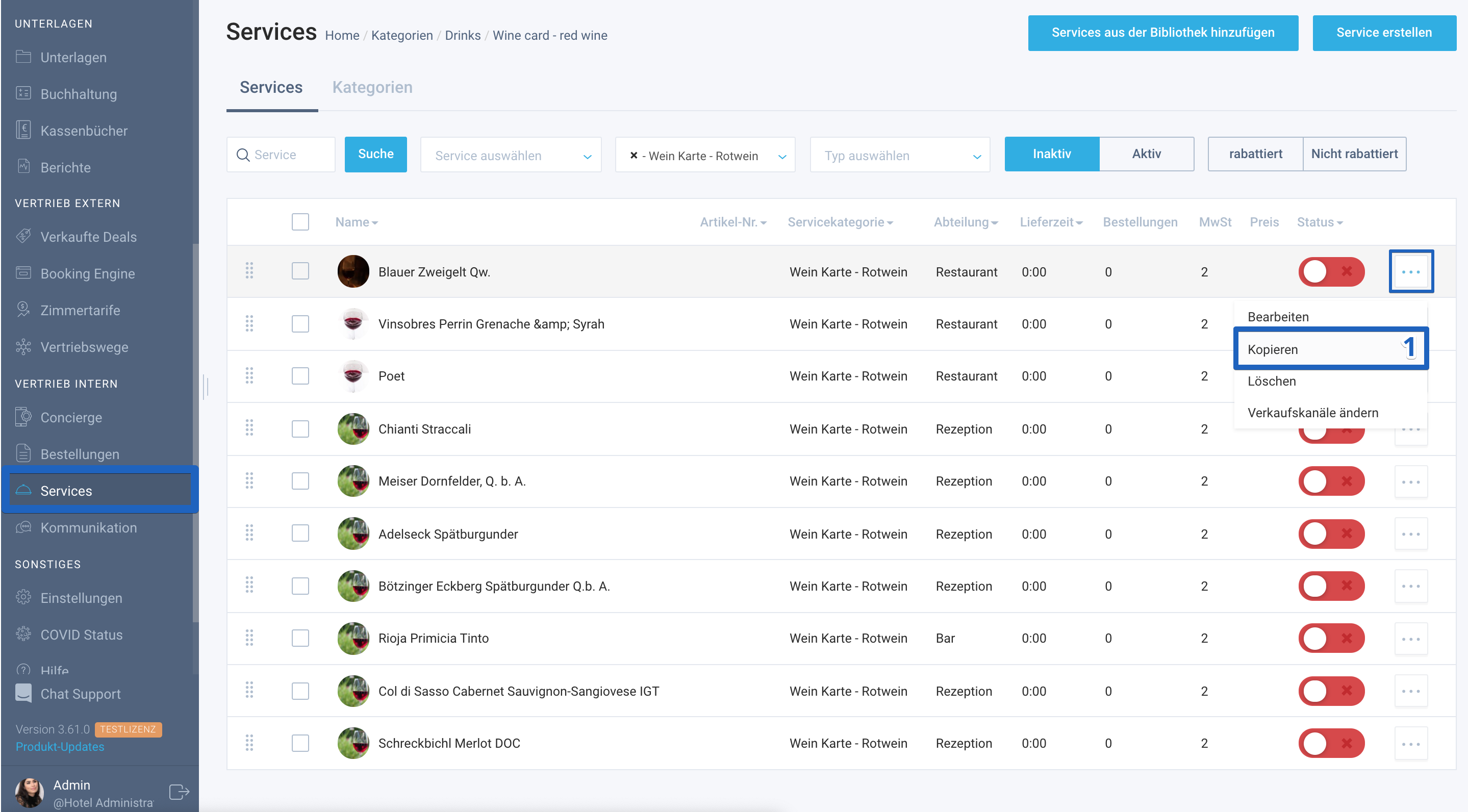Toggle the red status switch for Blauer Zweigelt
The width and height of the screenshot is (1468, 812).
[1331, 271]
